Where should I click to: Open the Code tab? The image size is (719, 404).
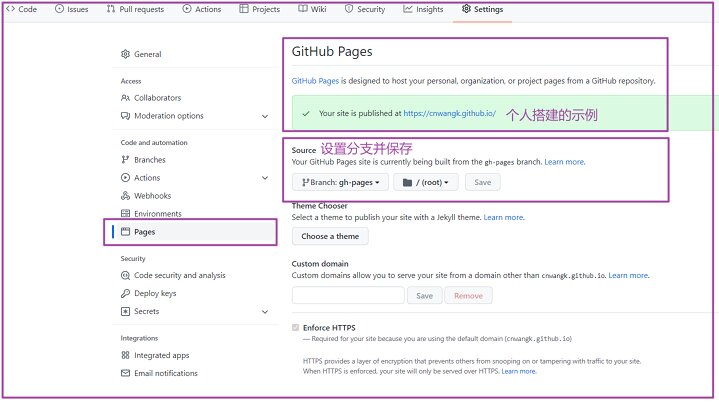click(21, 9)
